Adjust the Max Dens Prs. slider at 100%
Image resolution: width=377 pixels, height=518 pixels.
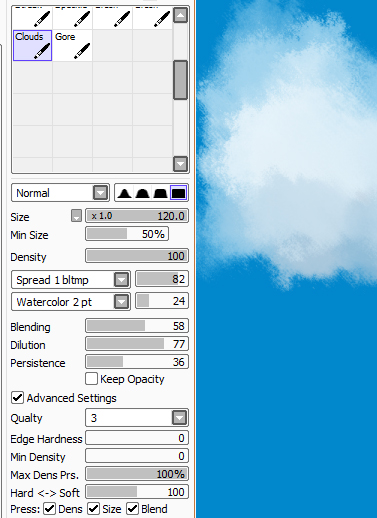pos(137,474)
